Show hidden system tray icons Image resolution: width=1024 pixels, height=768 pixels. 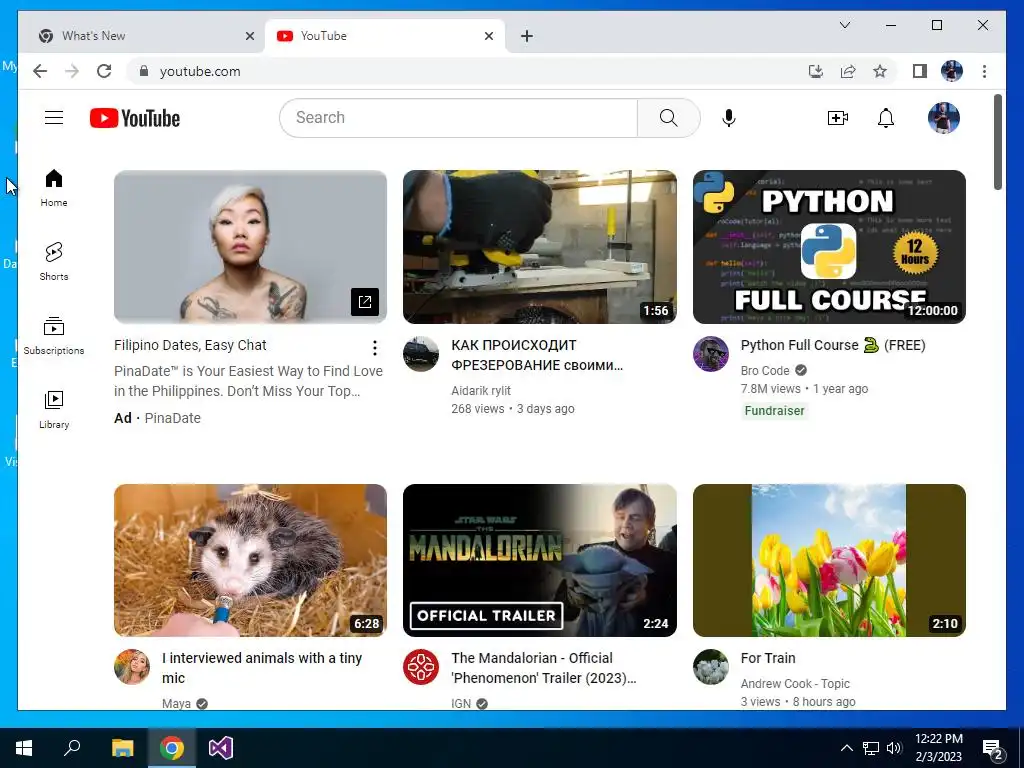click(846, 748)
